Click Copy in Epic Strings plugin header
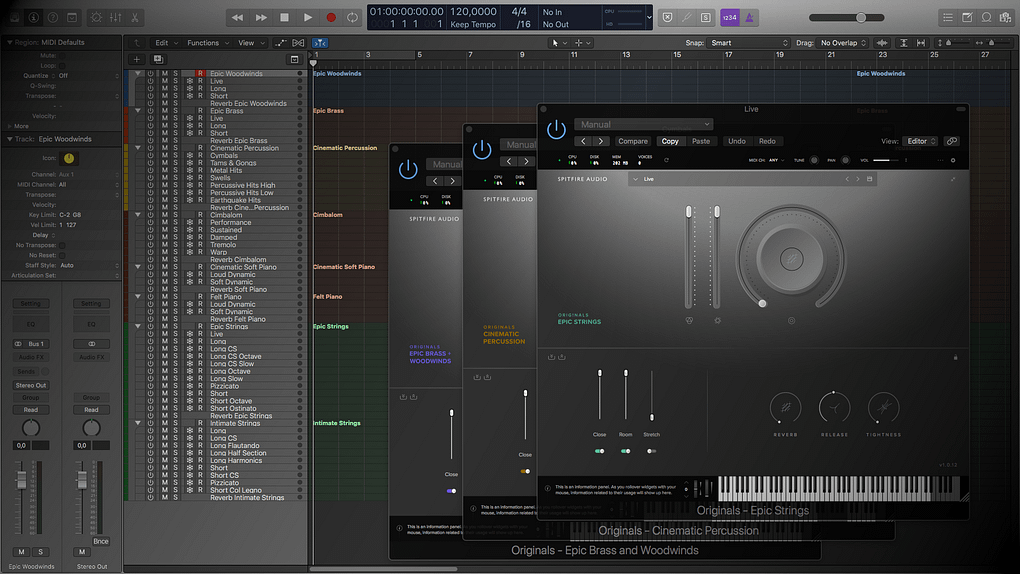The height and width of the screenshot is (574, 1020). point(670,141)
